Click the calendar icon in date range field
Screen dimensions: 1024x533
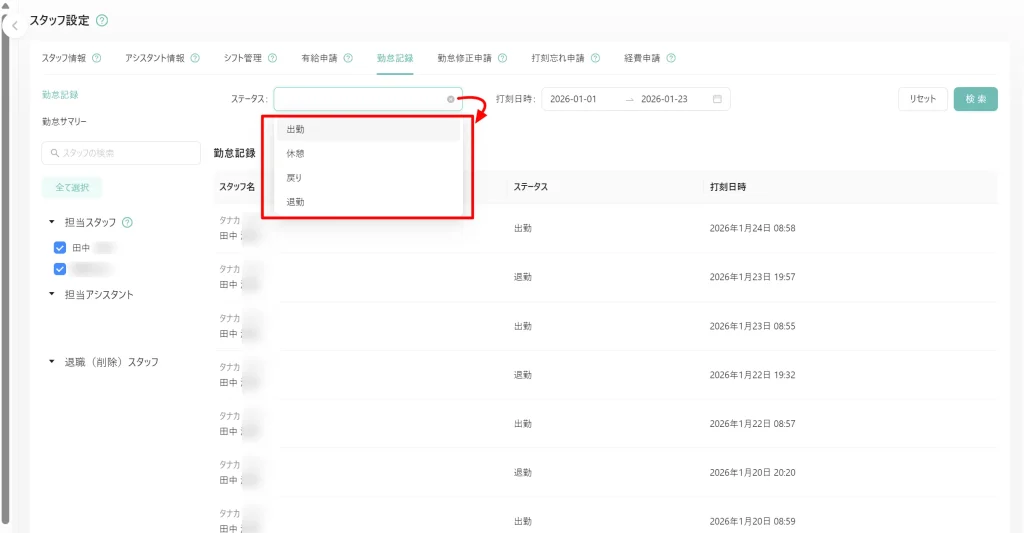pos(717,99)
